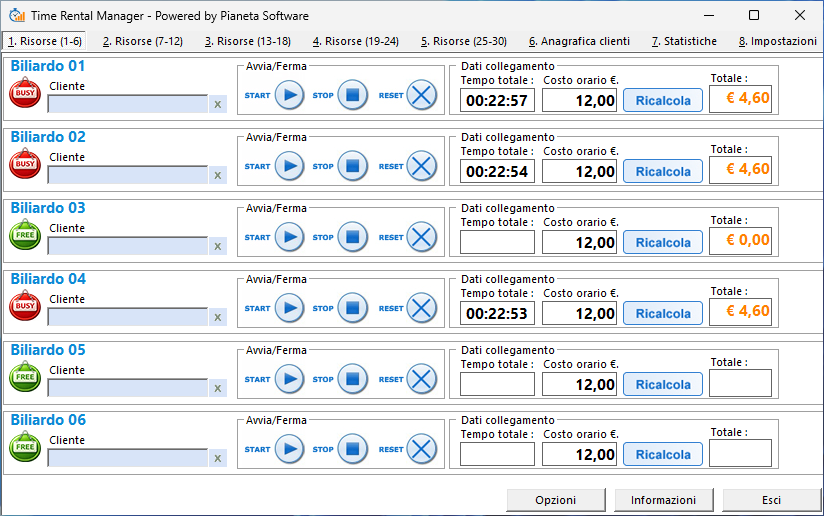
Task: Click the Cliente input field for Biliardo 03
Action: [128, 246]
